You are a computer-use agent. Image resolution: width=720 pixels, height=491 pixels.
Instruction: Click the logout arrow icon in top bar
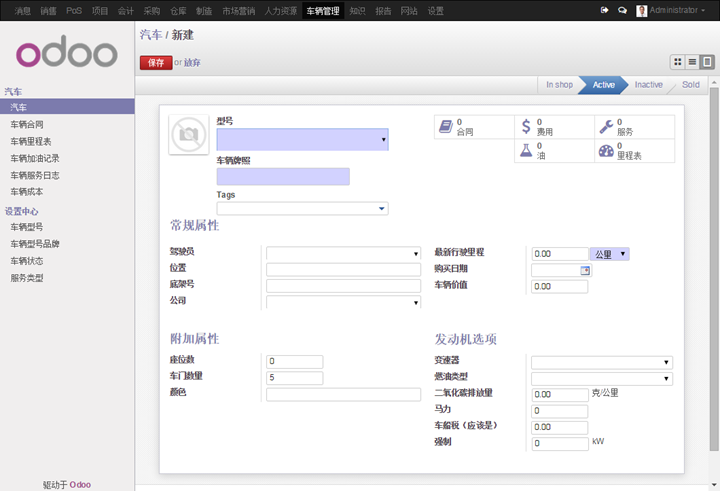(604, 10)
